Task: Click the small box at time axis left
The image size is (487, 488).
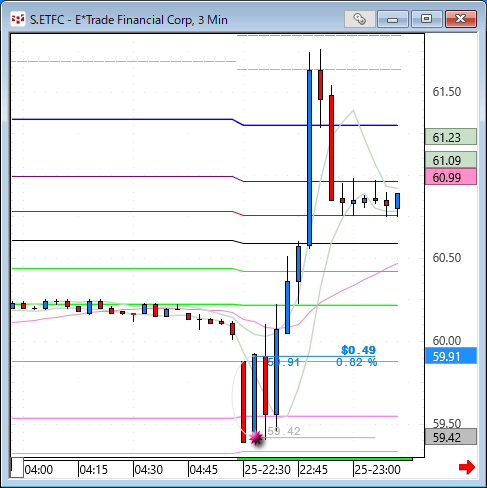Action: tap(17, 468)
